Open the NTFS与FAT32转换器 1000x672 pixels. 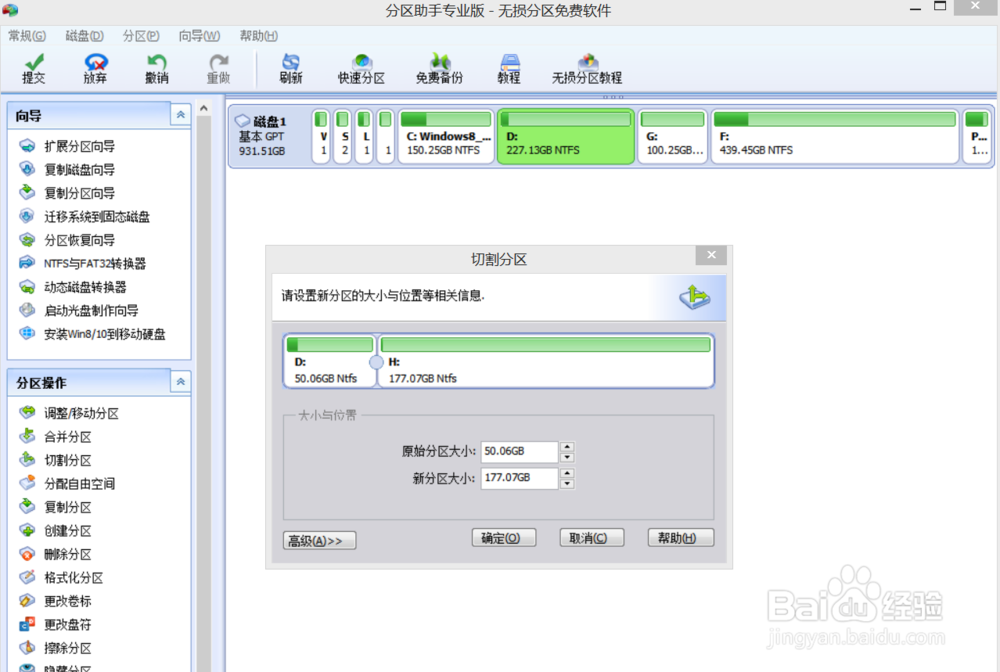point(83,263)
